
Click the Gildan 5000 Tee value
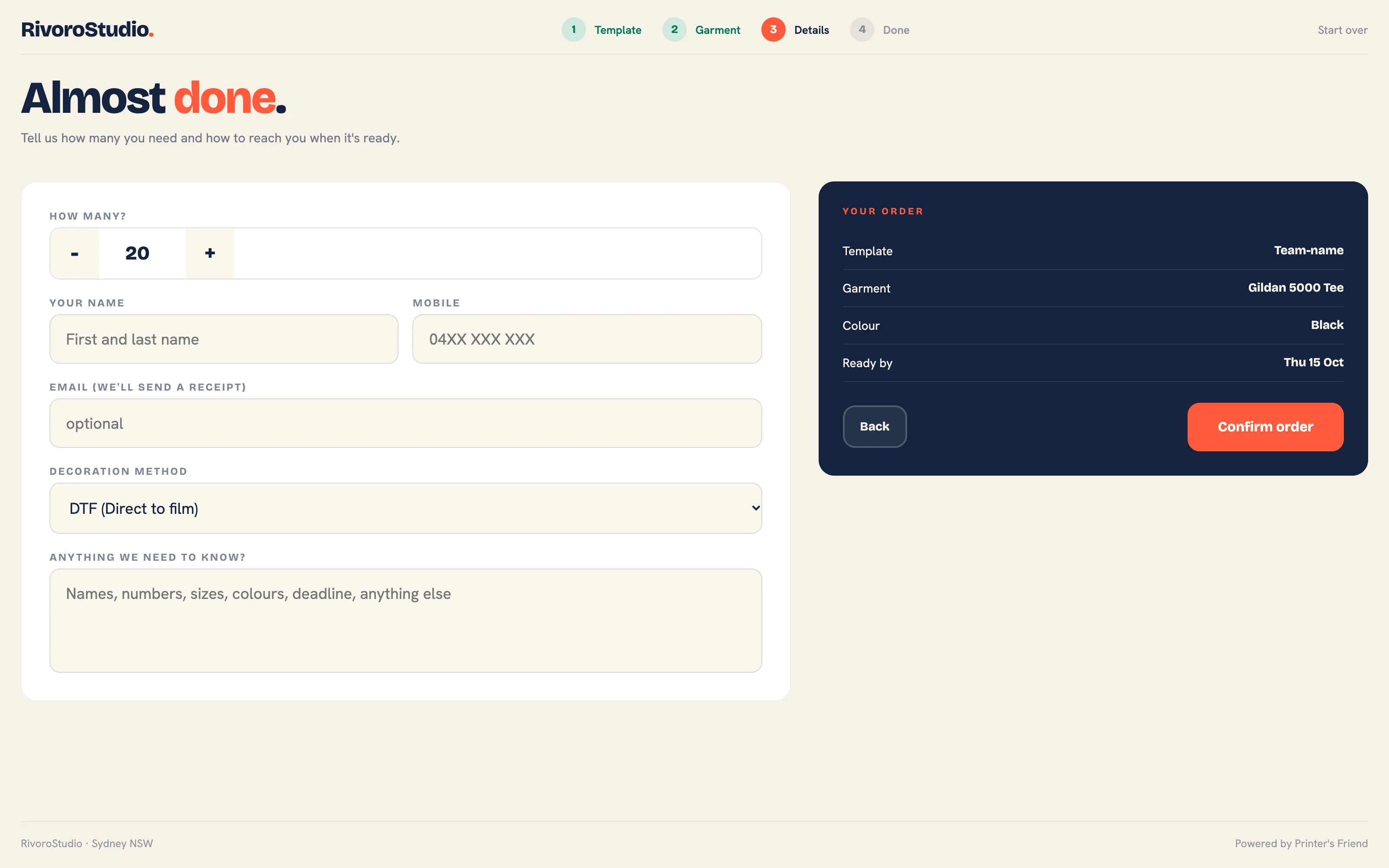click(x=1295, y=288)
